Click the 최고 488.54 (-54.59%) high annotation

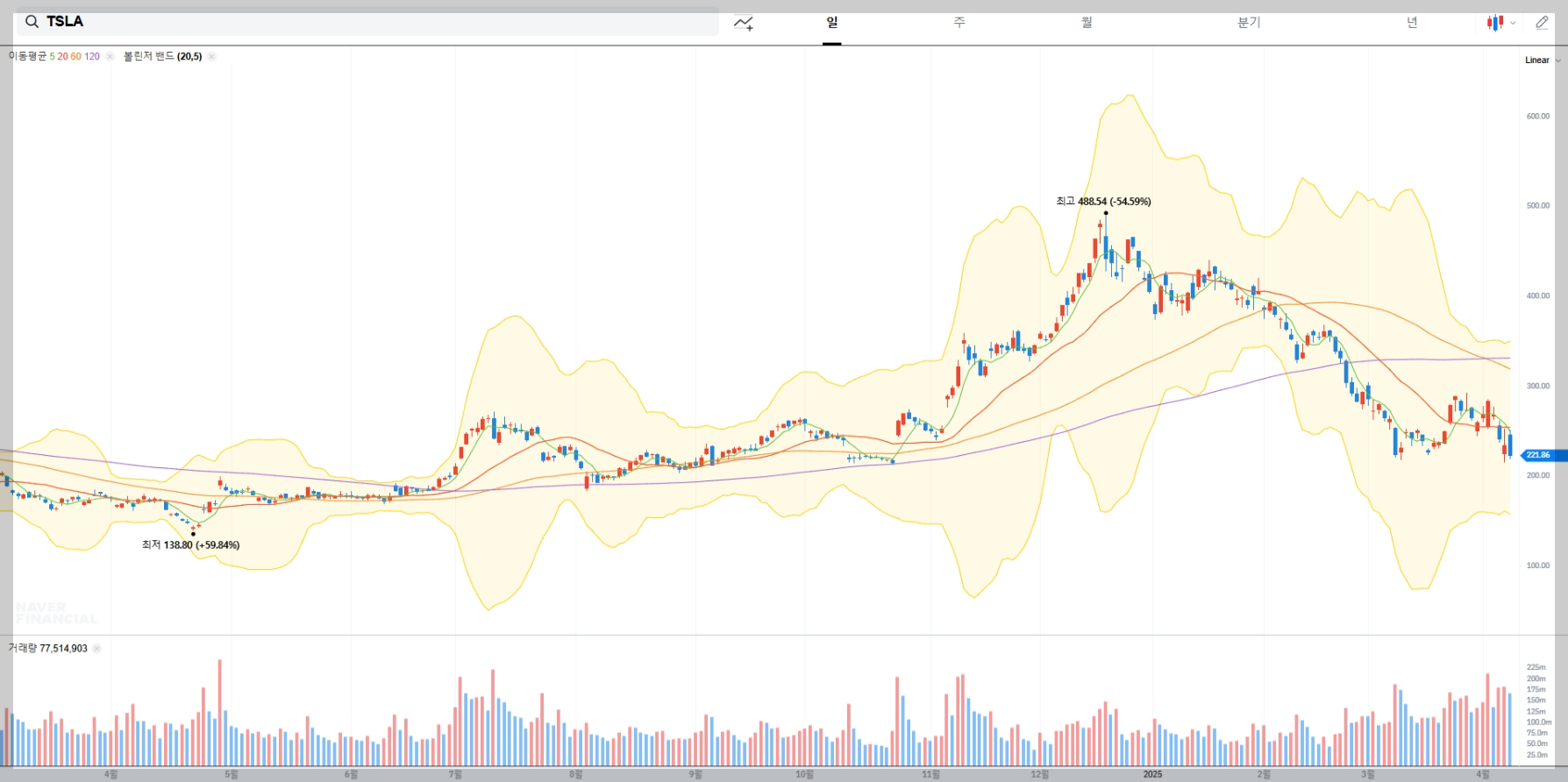(x=1103, y=202)
